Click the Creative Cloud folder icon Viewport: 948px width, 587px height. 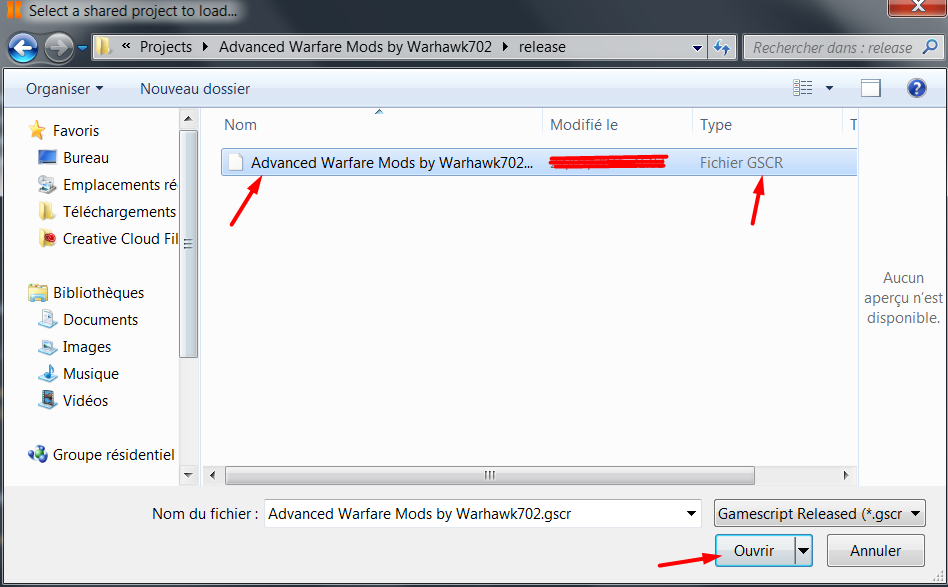point(47,238)
